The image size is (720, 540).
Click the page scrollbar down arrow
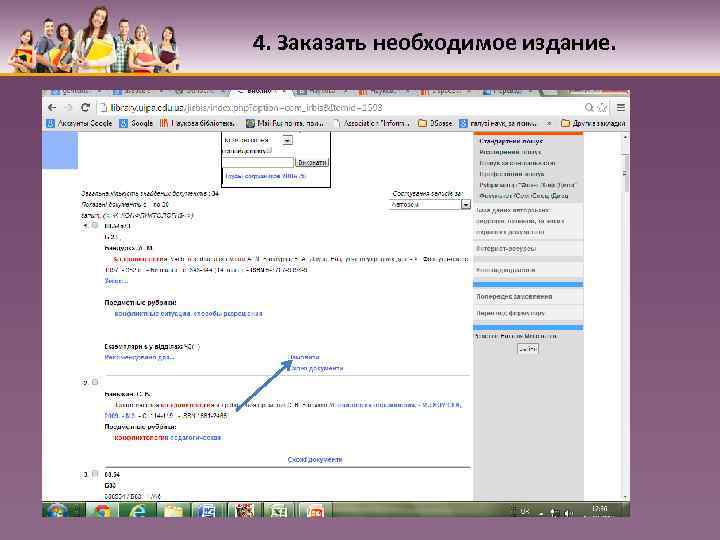click(x=625, y=497)
